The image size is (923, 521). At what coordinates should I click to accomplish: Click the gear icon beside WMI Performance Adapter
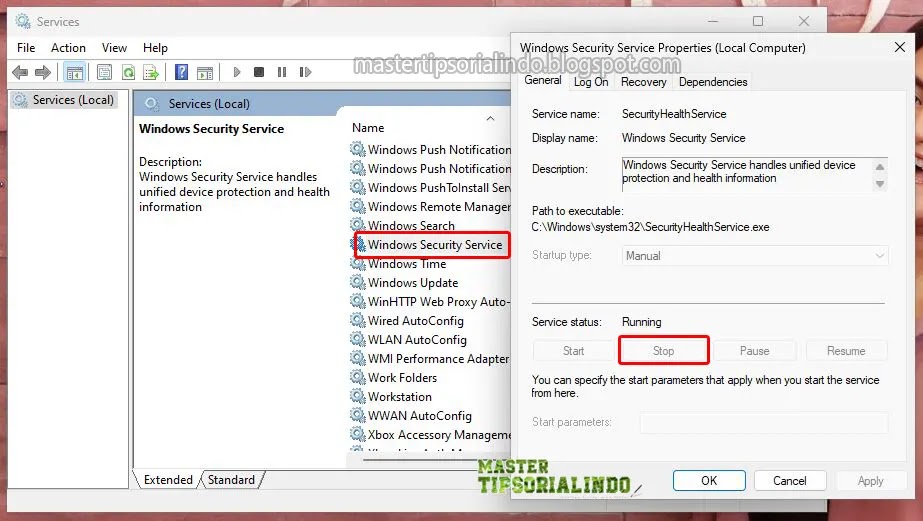358,358
